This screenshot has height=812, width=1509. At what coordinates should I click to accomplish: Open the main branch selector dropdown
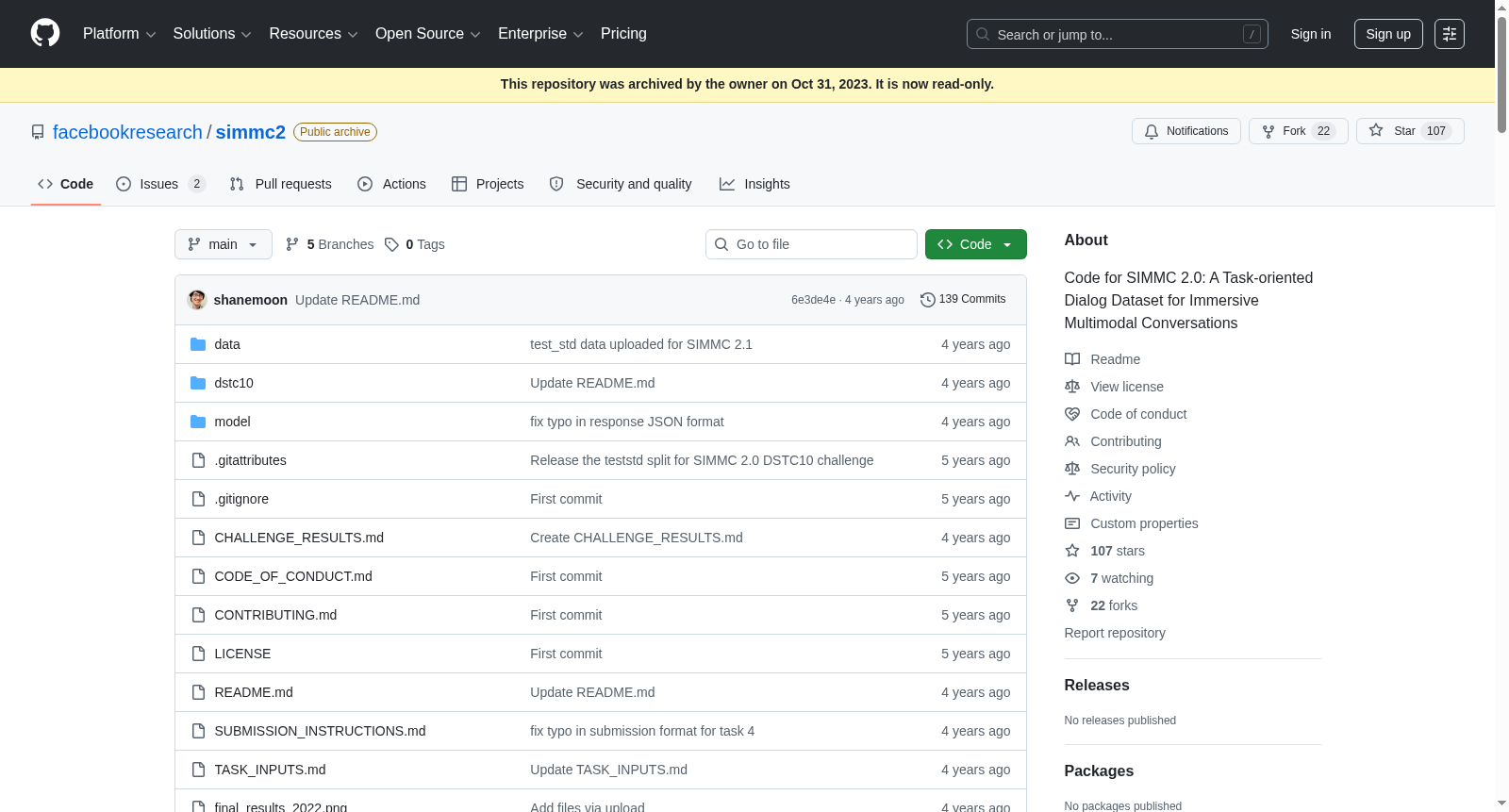224,244
